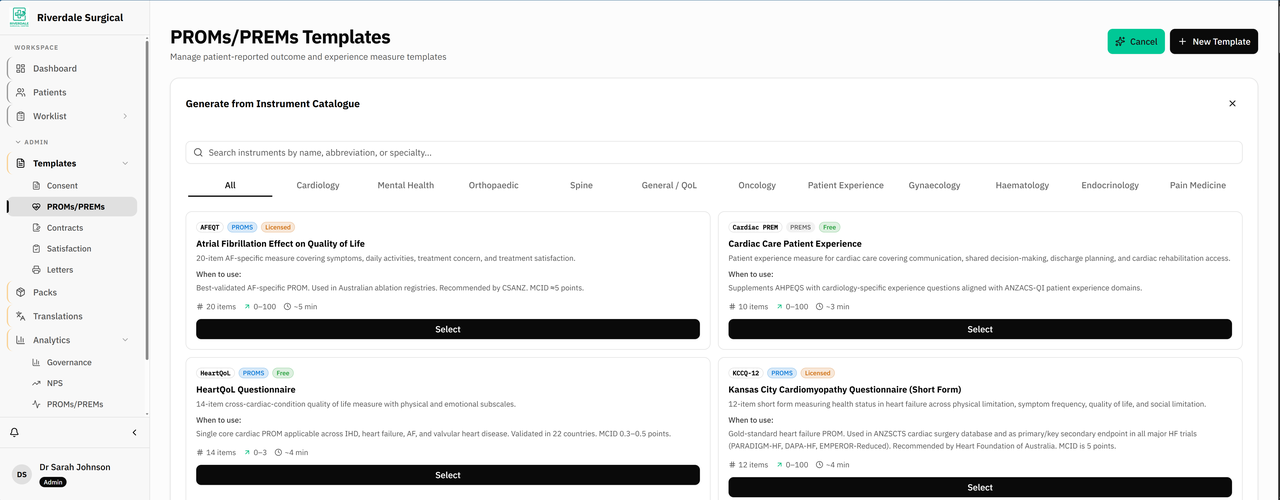
Task: Select the All category tab
Action: pos(230,185)
